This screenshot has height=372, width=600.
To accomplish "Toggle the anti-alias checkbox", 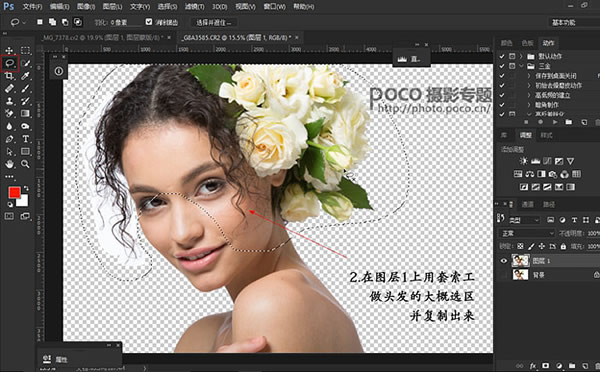I will [149, 22].
